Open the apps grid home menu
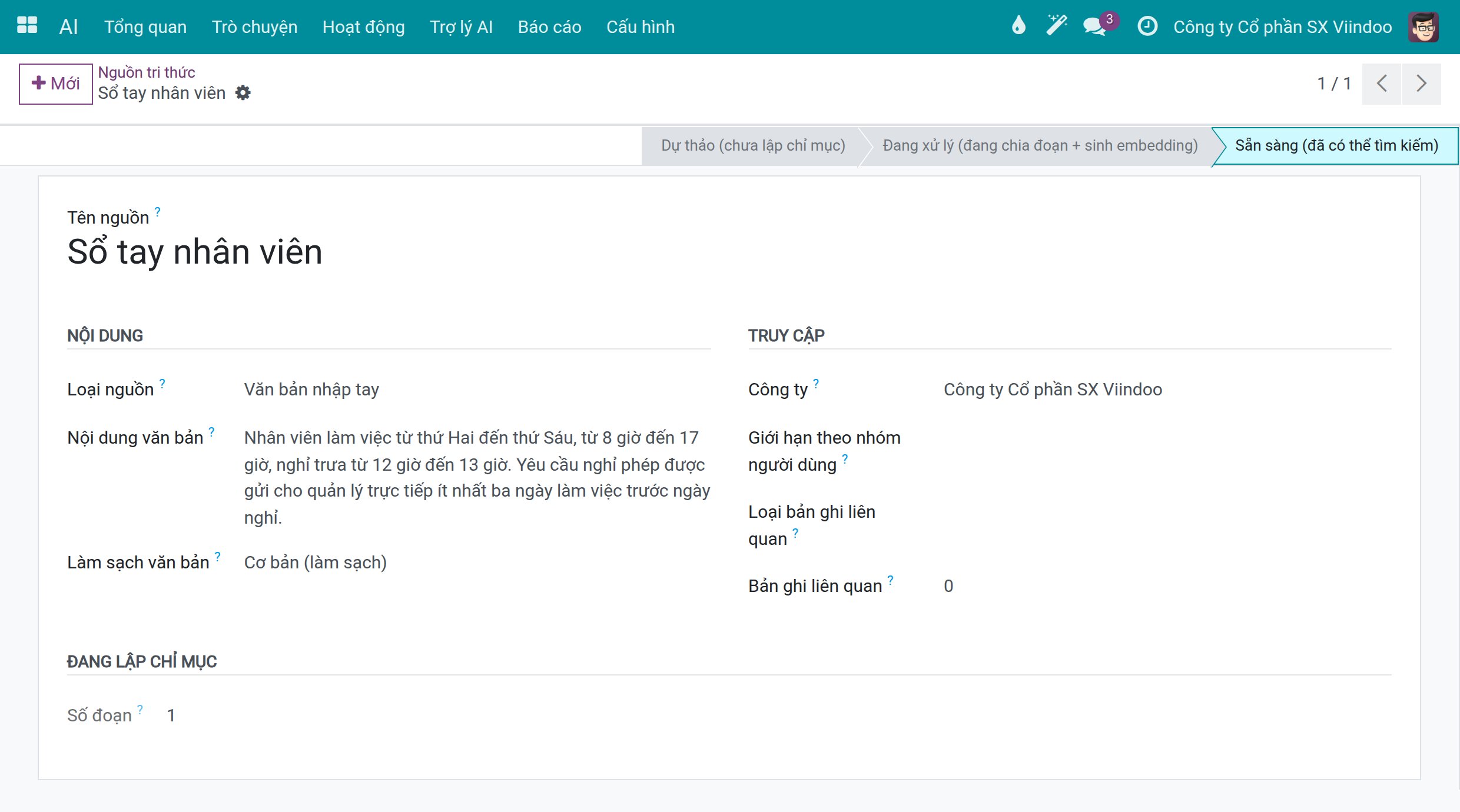The image size is (1460, 812). pos(27,26)
